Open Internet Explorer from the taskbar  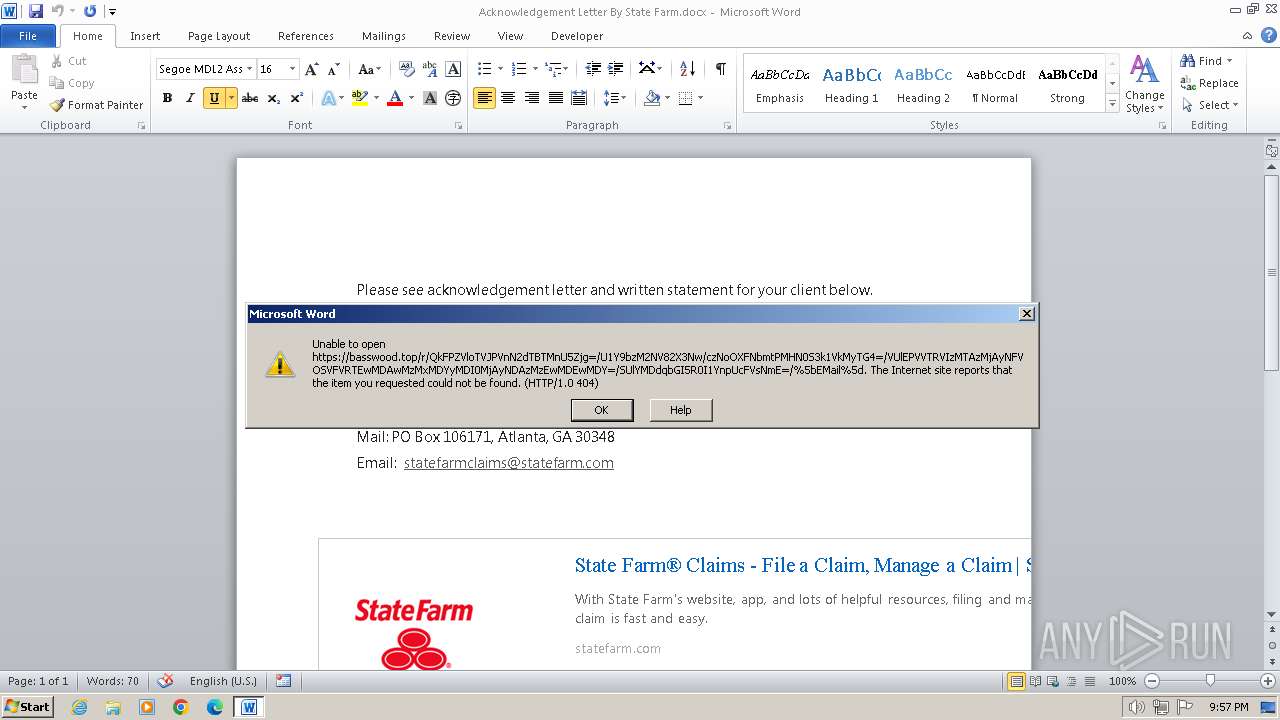[x=79, y=707]
